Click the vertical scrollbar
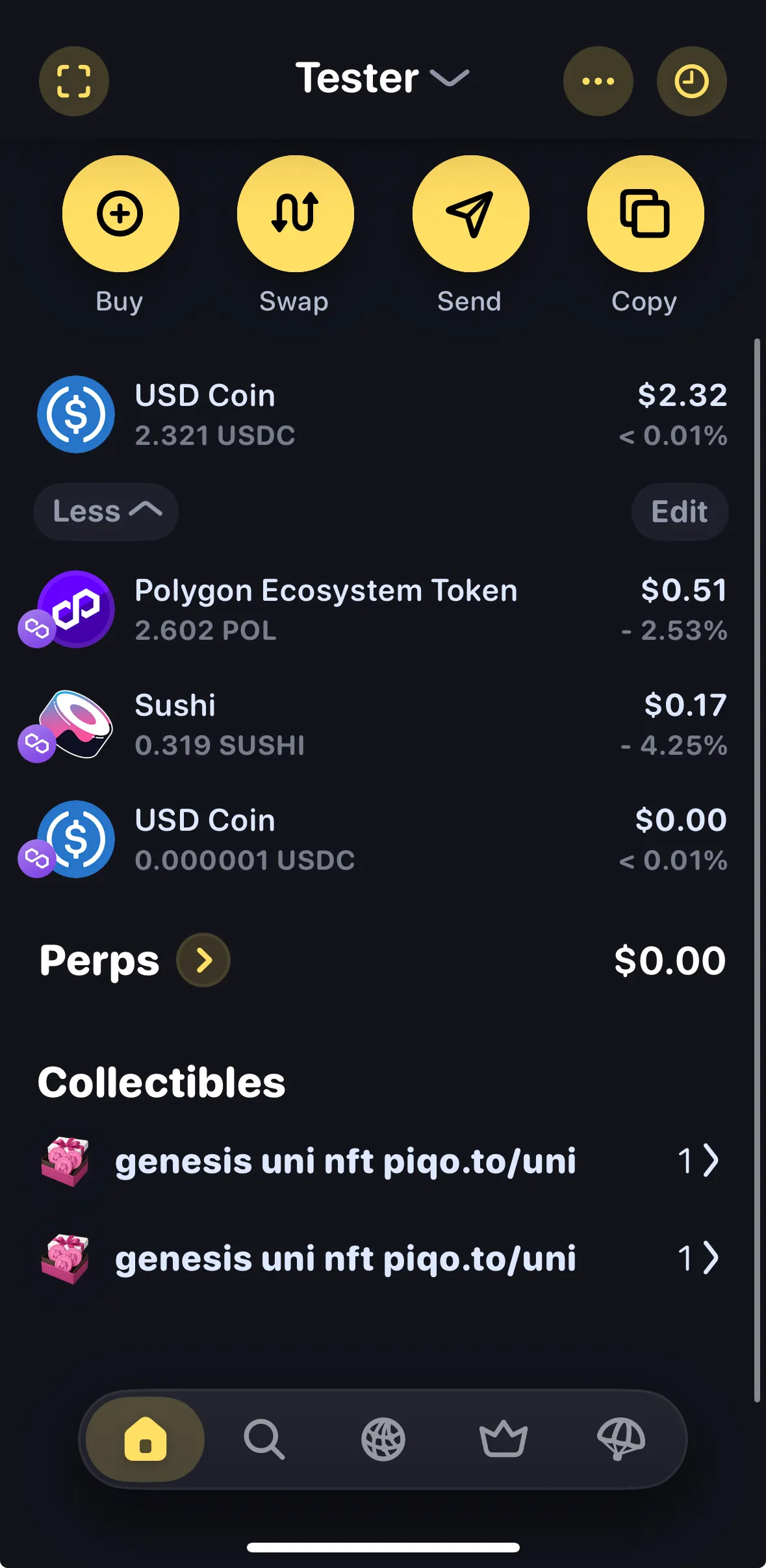This screenshot has height=1568, width=766. (757, 870)
